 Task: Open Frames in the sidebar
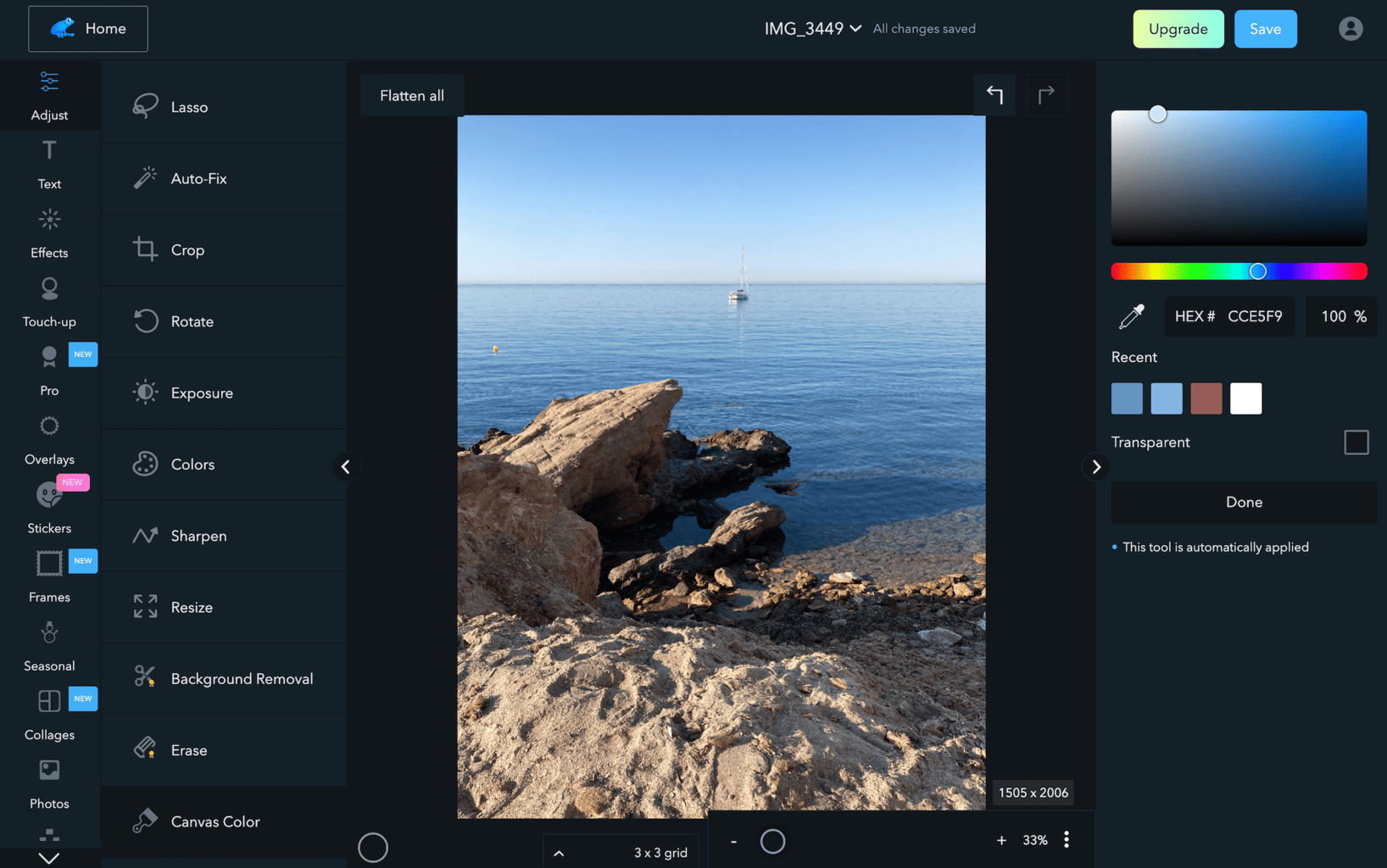(49, 578)
